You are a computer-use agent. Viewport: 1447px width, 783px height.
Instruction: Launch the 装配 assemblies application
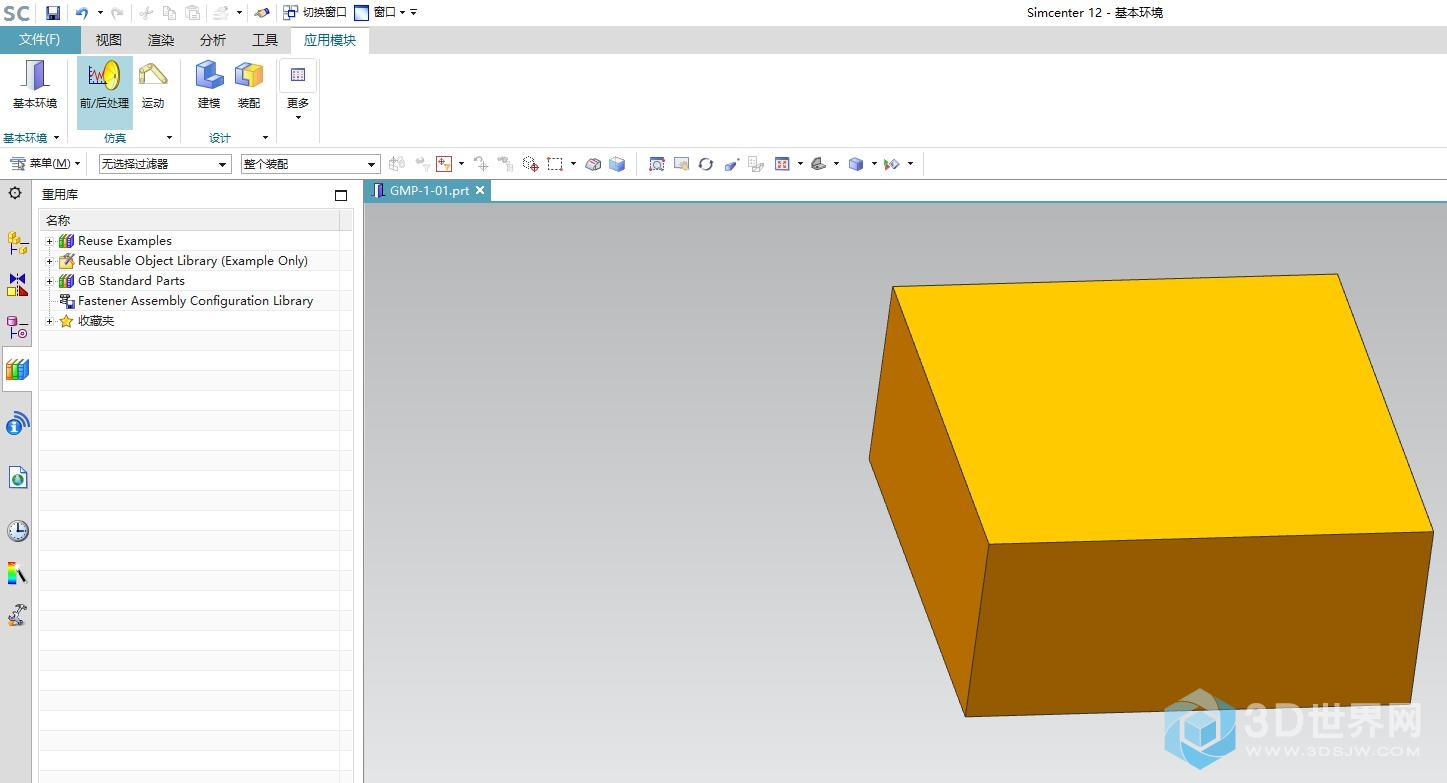tap(249, 85)
